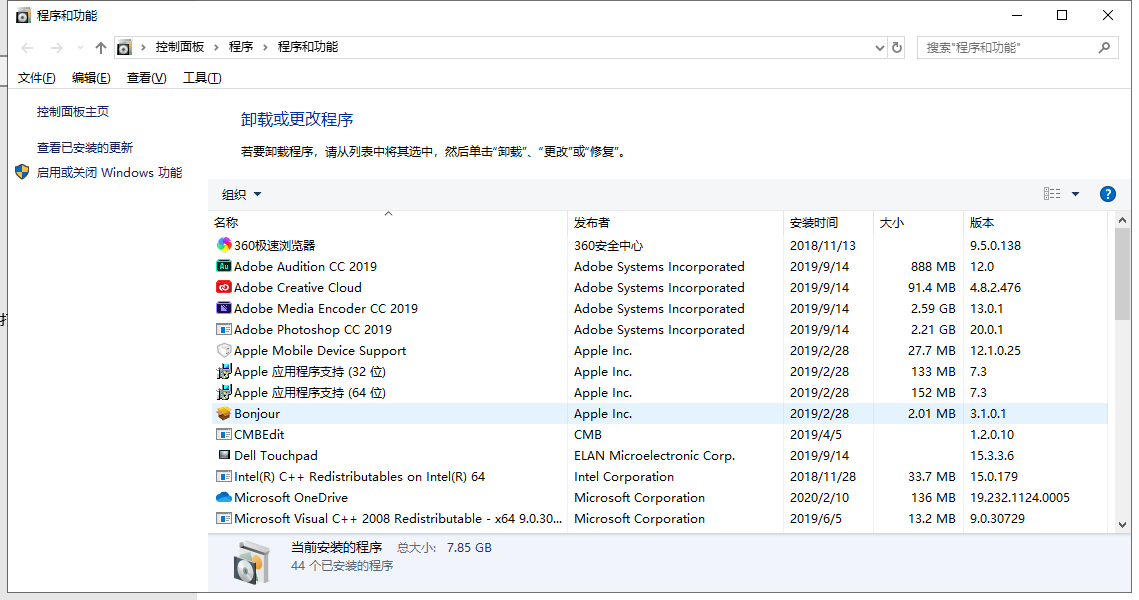Click the size value 888 MB

[933, 267]
